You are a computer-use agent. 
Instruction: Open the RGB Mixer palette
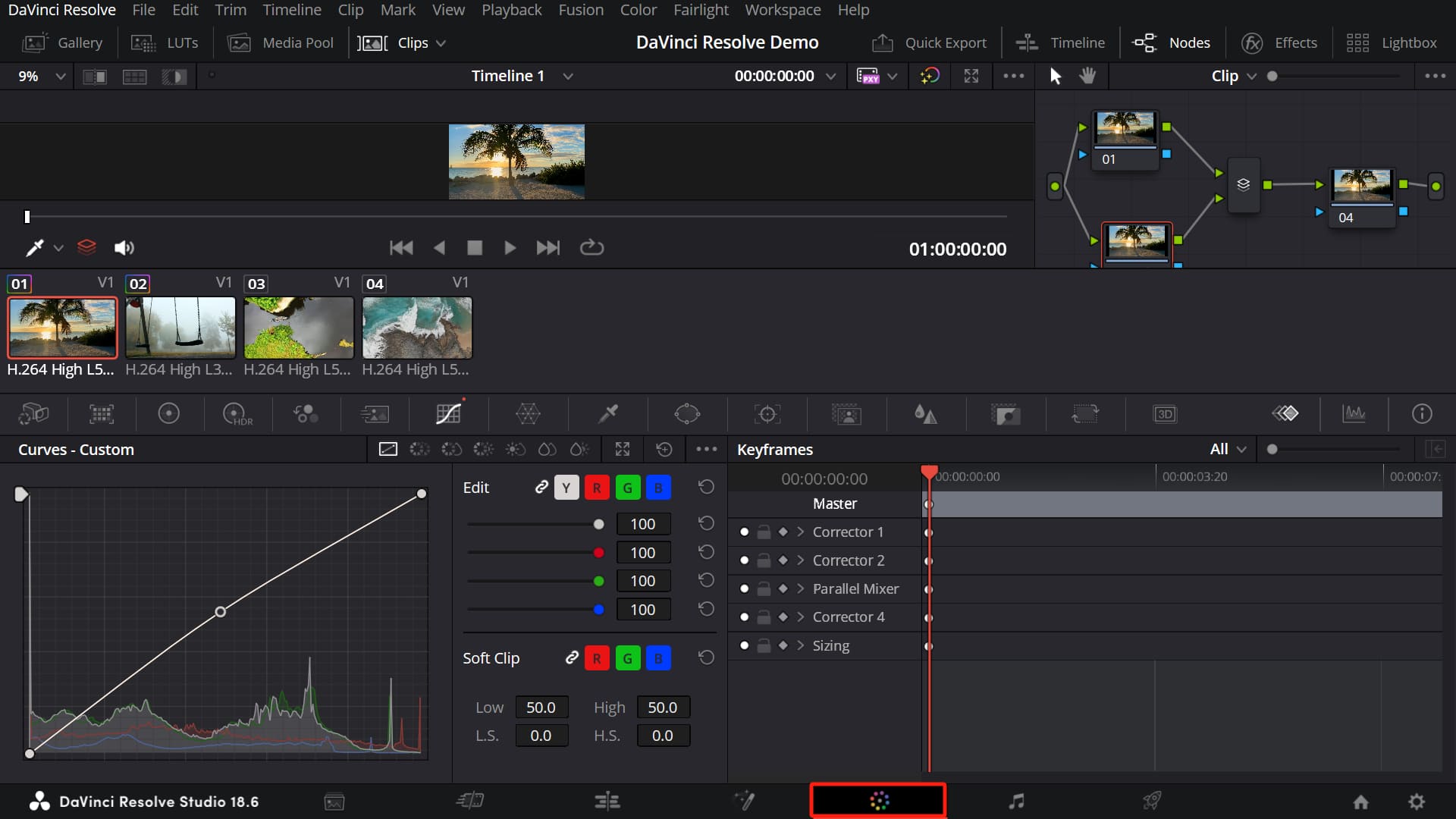[x=306, y=414]
